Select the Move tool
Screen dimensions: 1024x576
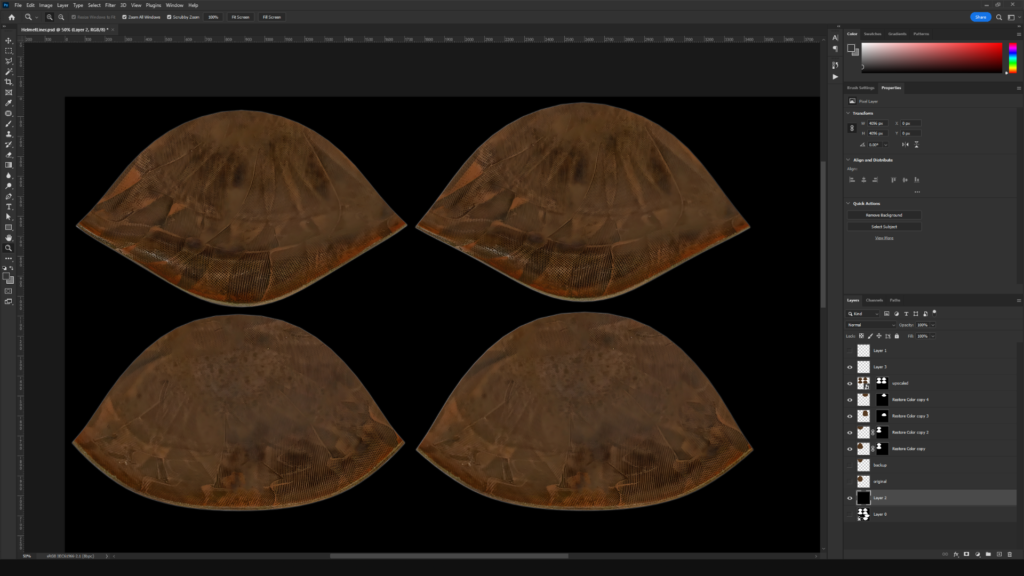point(9,41)
